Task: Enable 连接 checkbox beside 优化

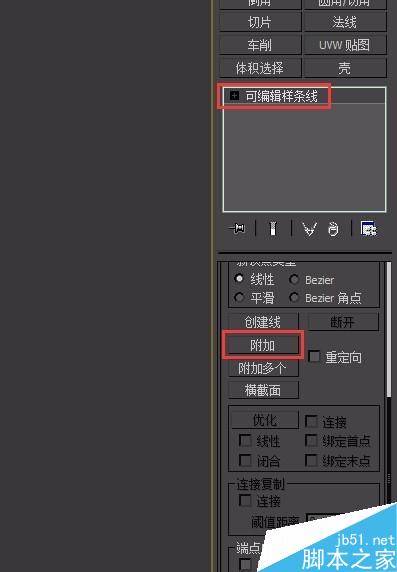Action: click(x=311, y=421)
